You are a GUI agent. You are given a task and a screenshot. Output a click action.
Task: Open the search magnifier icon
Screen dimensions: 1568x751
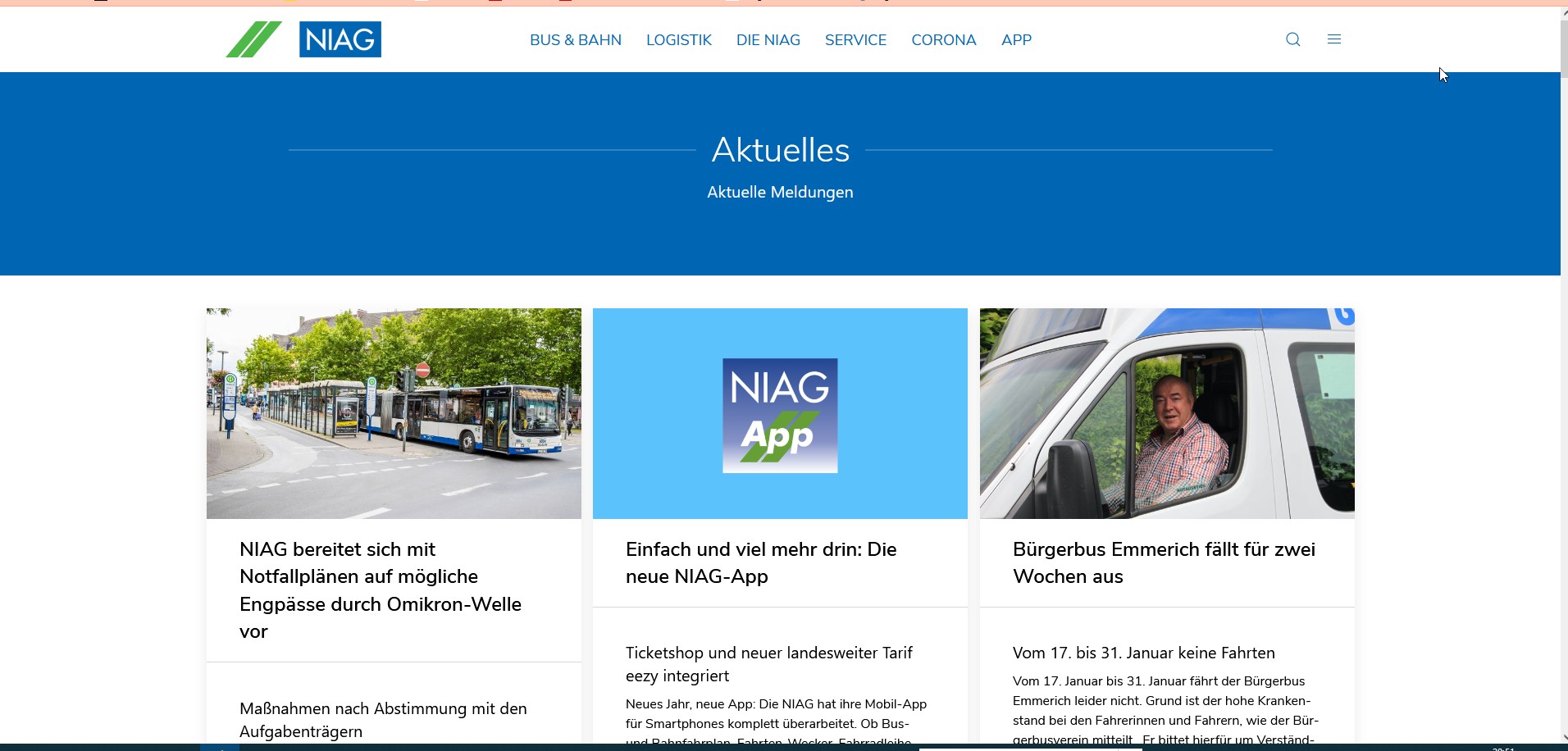[x=1293, y=39]
